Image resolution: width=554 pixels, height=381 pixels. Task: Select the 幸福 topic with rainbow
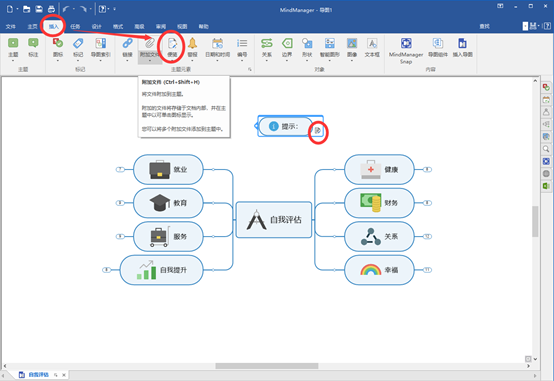(379, 270)
